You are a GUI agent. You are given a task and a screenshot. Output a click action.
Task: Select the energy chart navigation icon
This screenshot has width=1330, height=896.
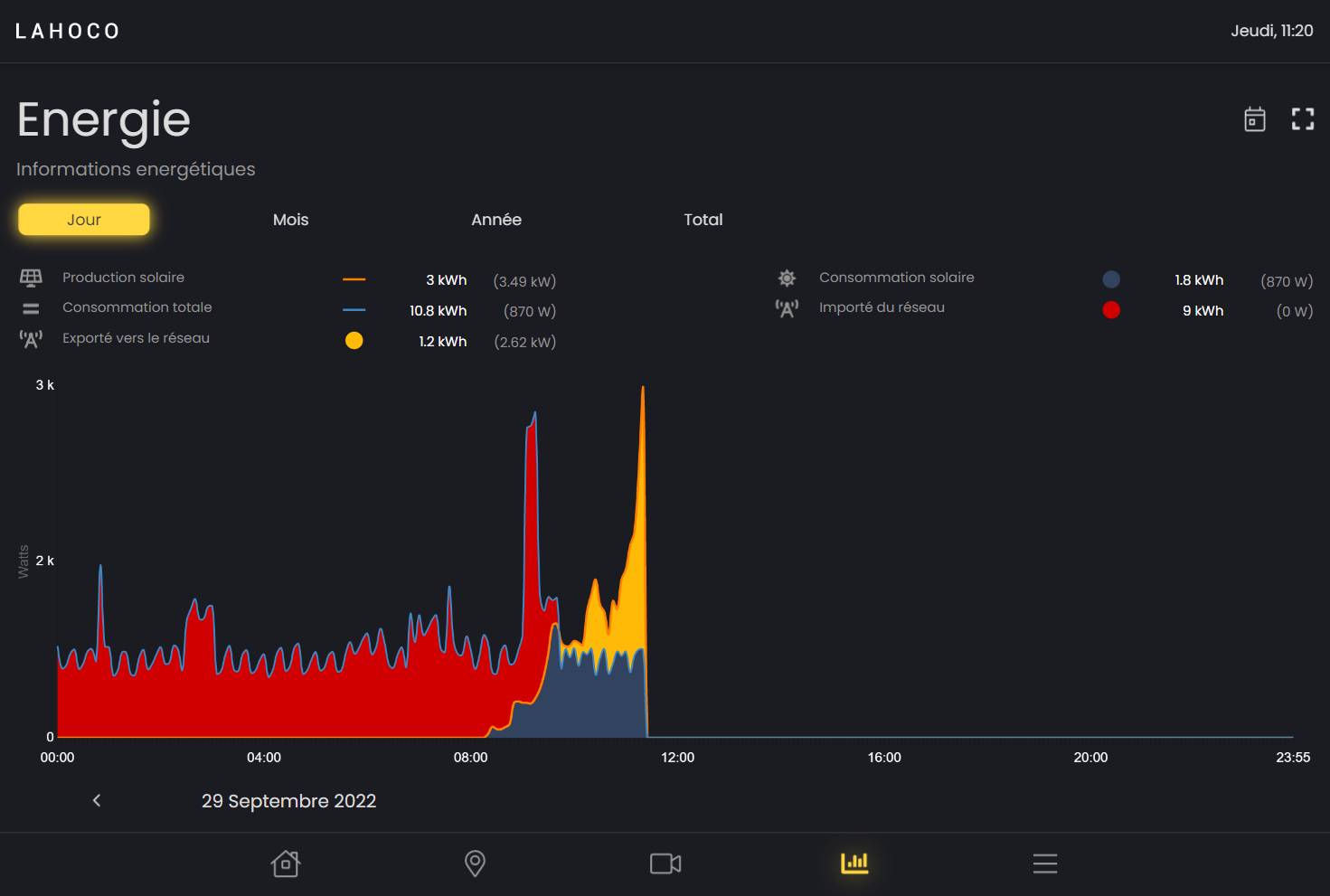[854, 863]
